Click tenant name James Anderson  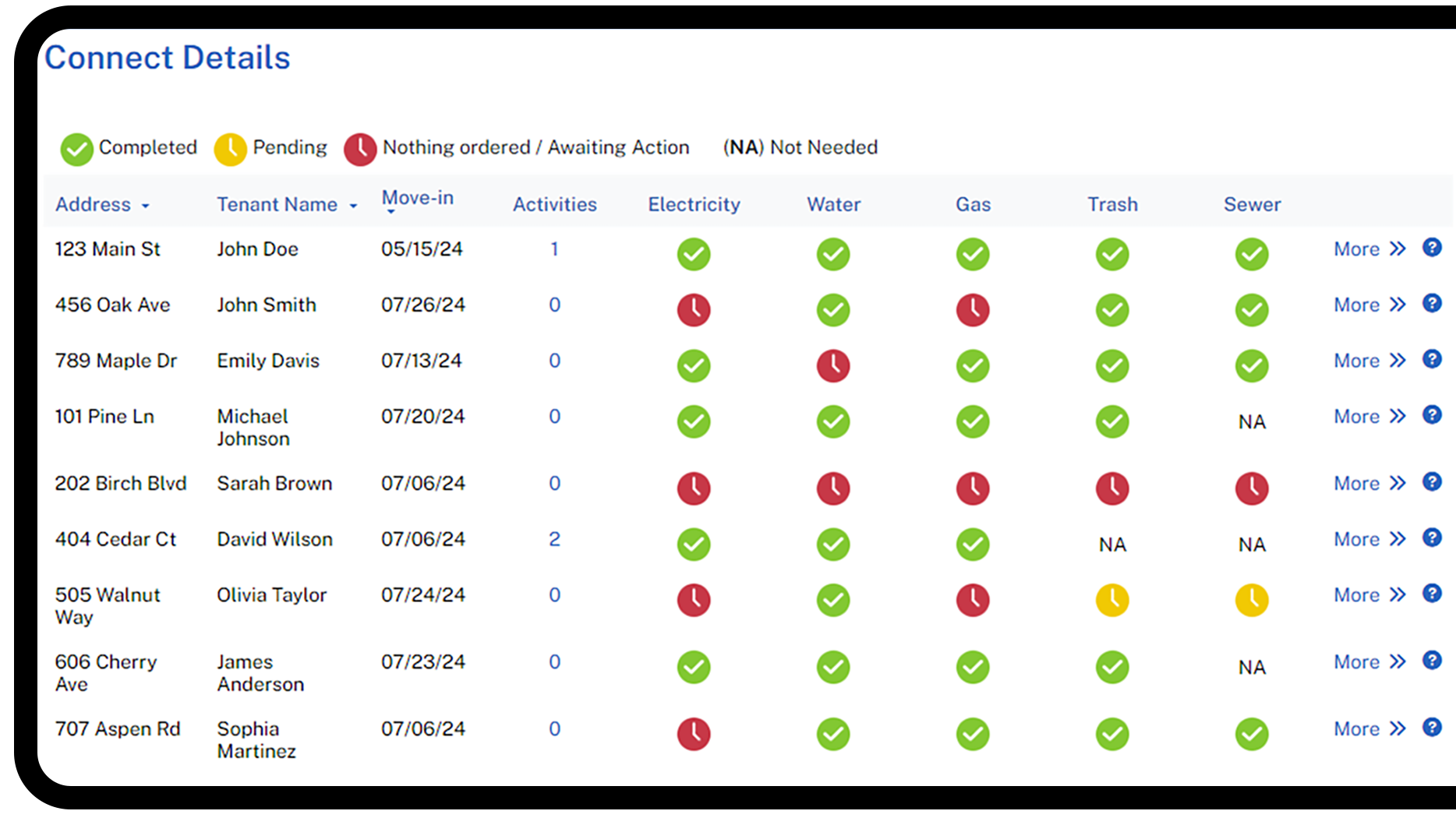[260, 673]
